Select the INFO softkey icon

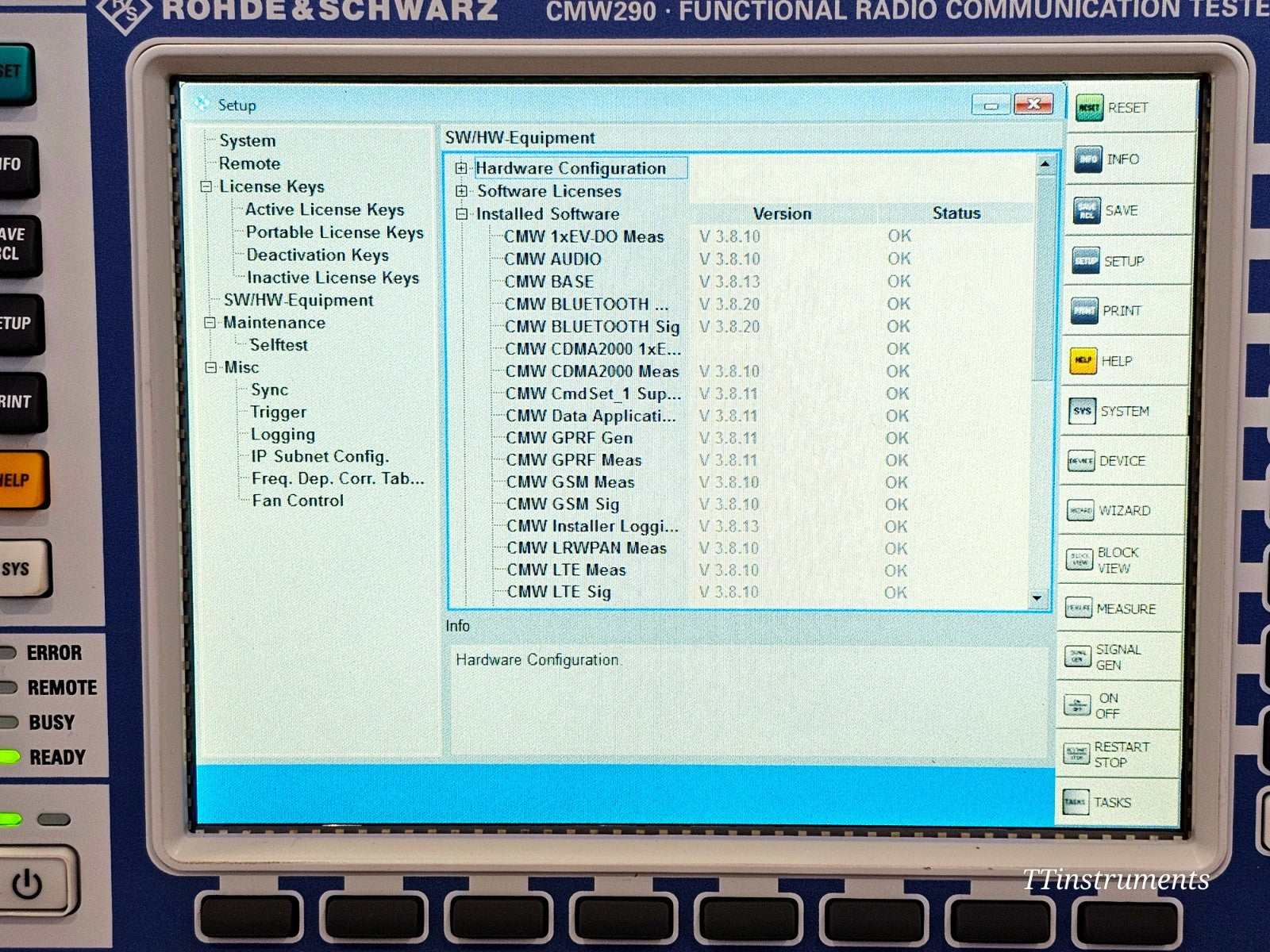point(1088,159)
